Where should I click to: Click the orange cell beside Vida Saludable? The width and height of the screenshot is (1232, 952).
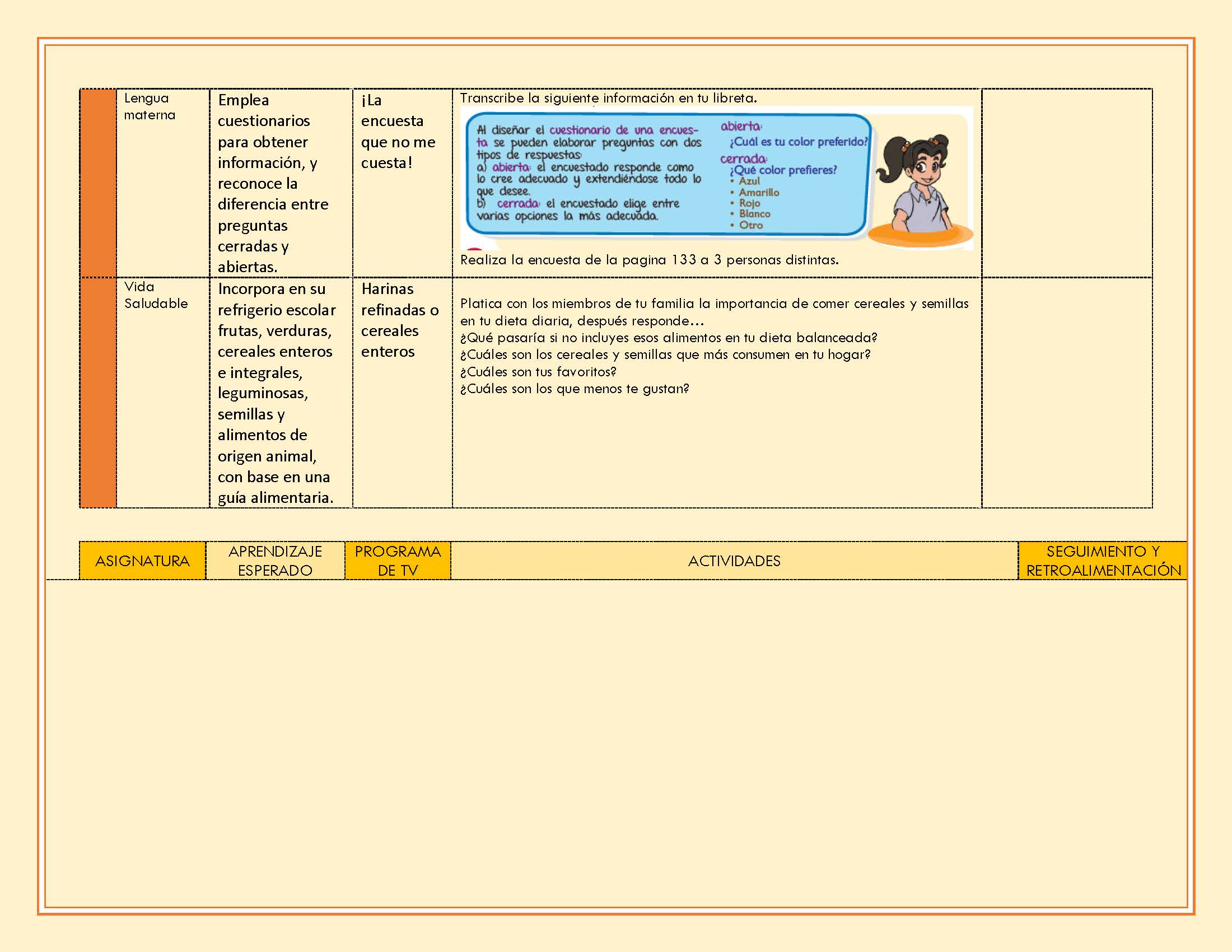(98, 393)
